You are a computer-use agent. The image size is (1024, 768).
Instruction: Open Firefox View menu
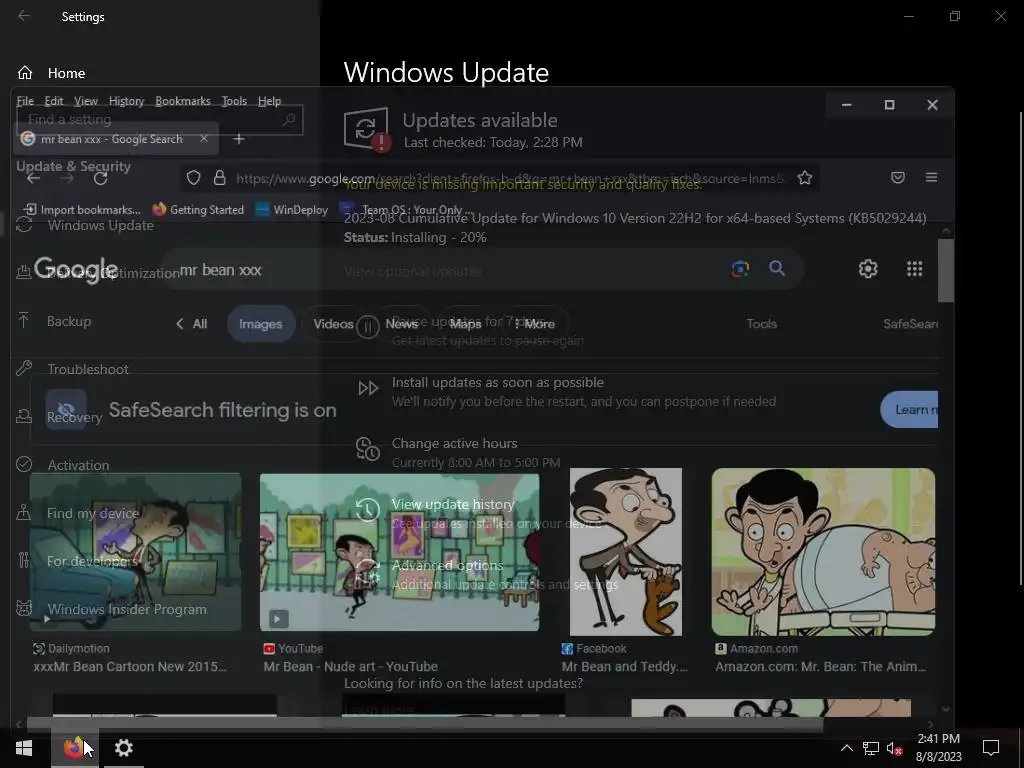[x=86, y=101]
